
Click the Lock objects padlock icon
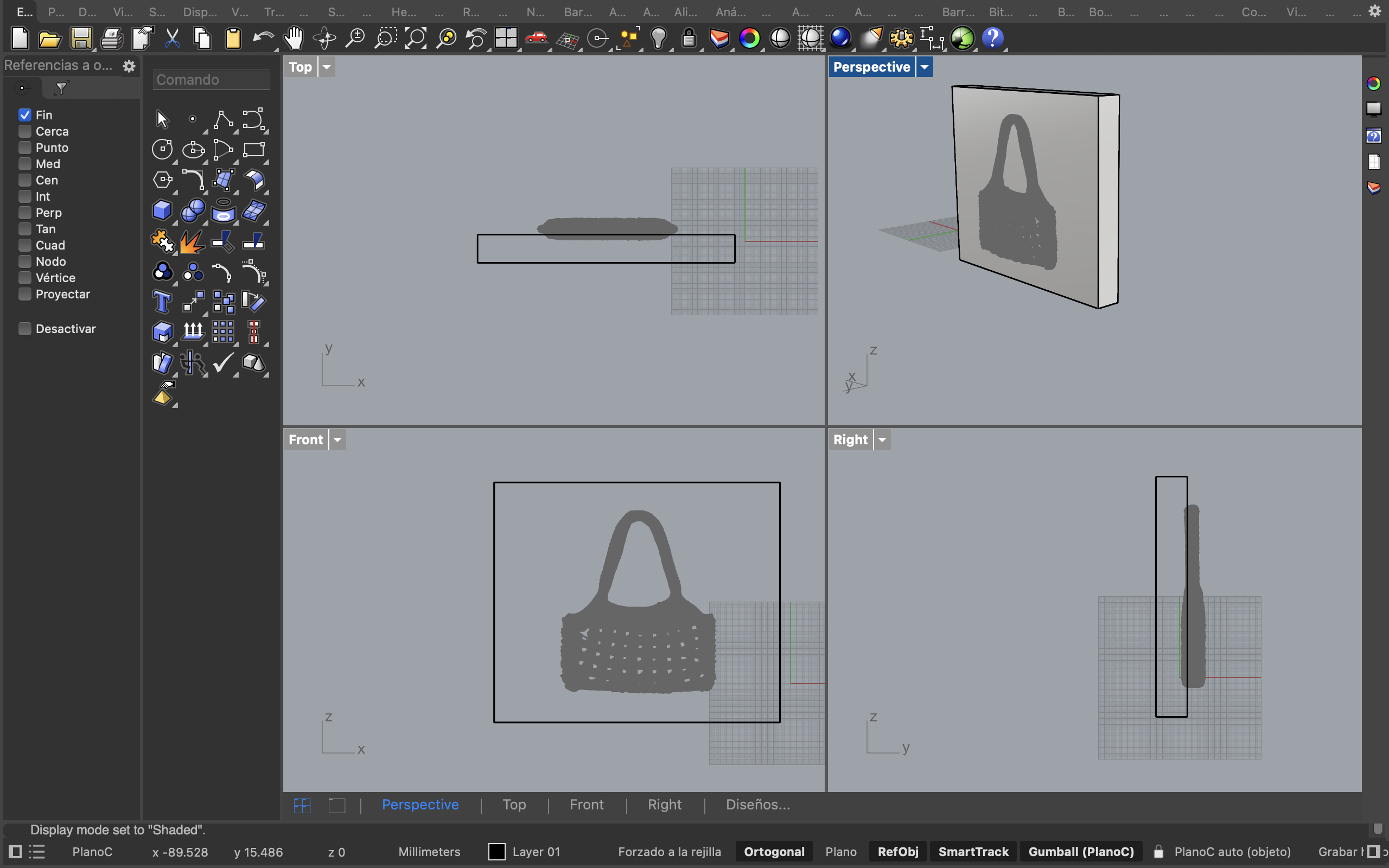coord(689,39)
